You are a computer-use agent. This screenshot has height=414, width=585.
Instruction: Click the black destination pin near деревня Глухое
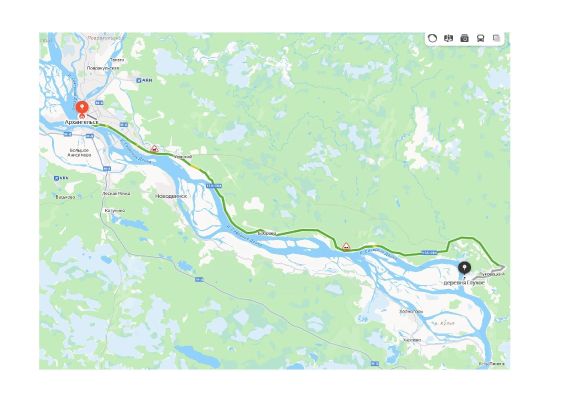point(464,268)
